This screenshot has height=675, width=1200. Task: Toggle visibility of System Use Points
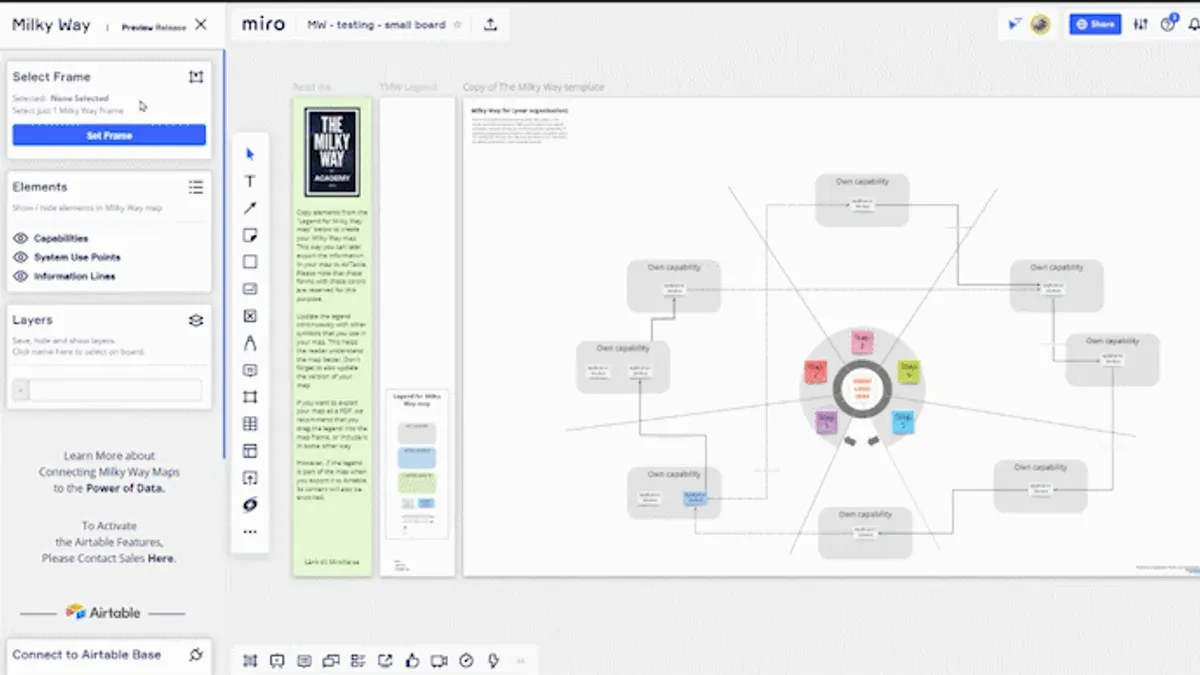[20, 257]
